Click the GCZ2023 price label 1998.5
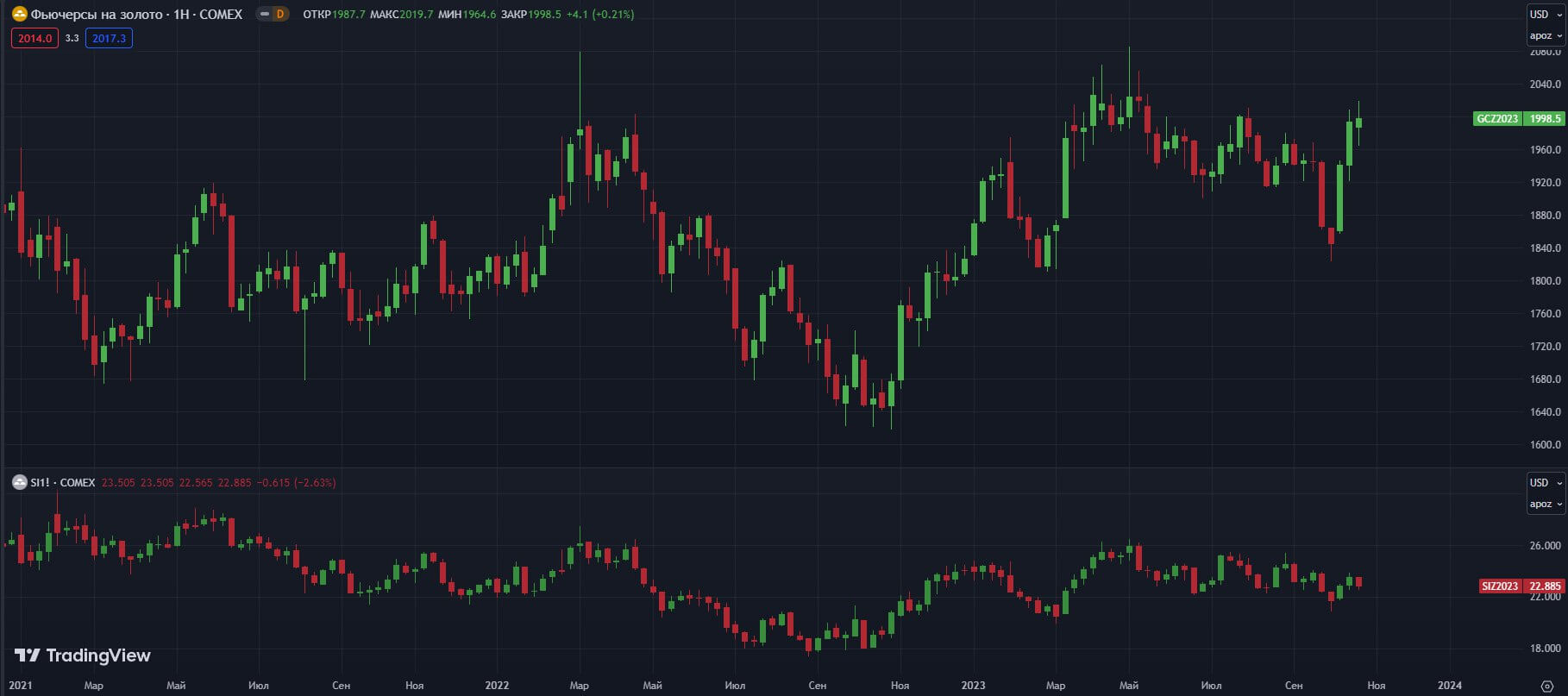 pyautogui.click(x=1519, y=118)
